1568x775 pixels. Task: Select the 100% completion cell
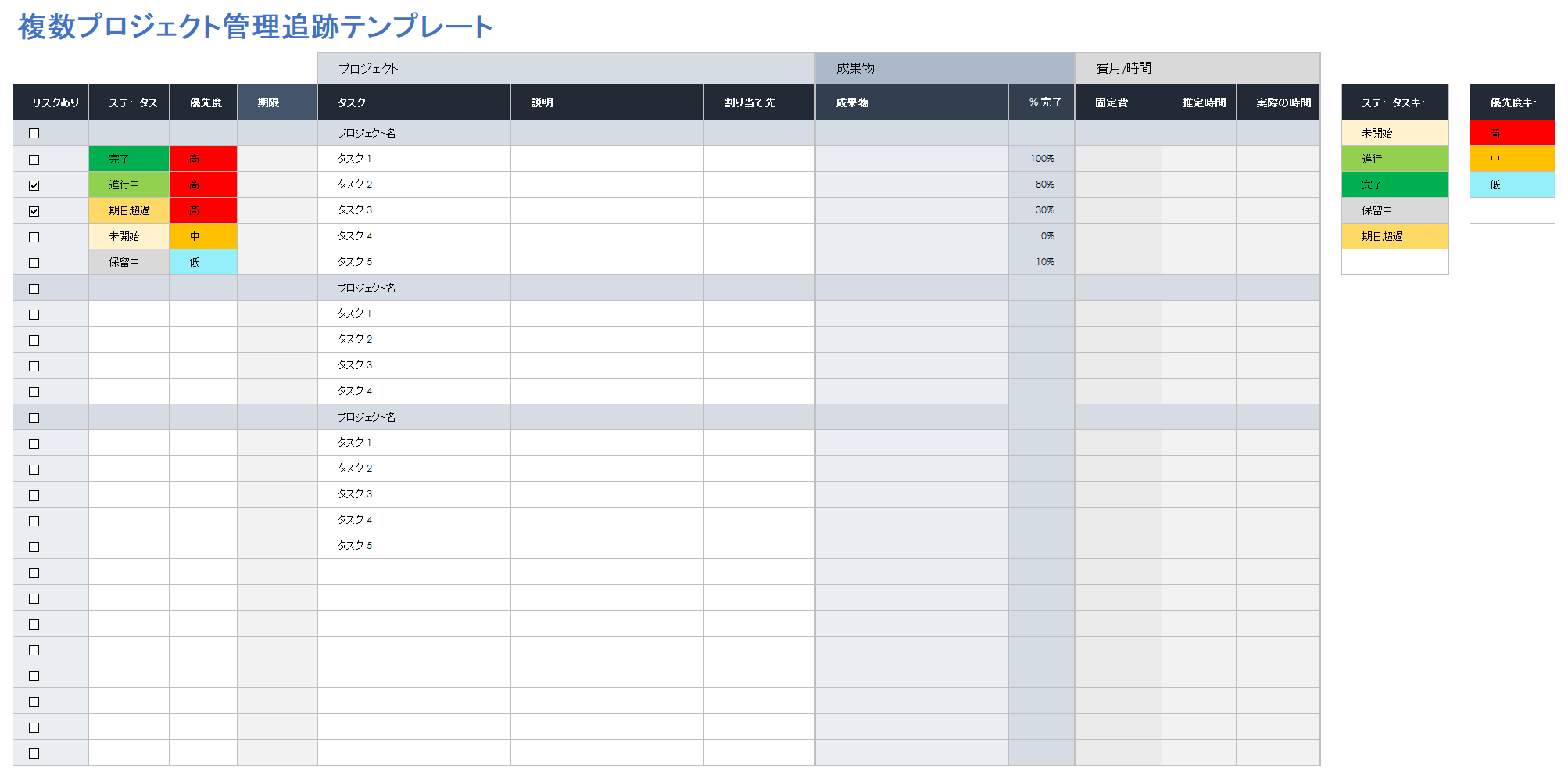click(1042, 159)
